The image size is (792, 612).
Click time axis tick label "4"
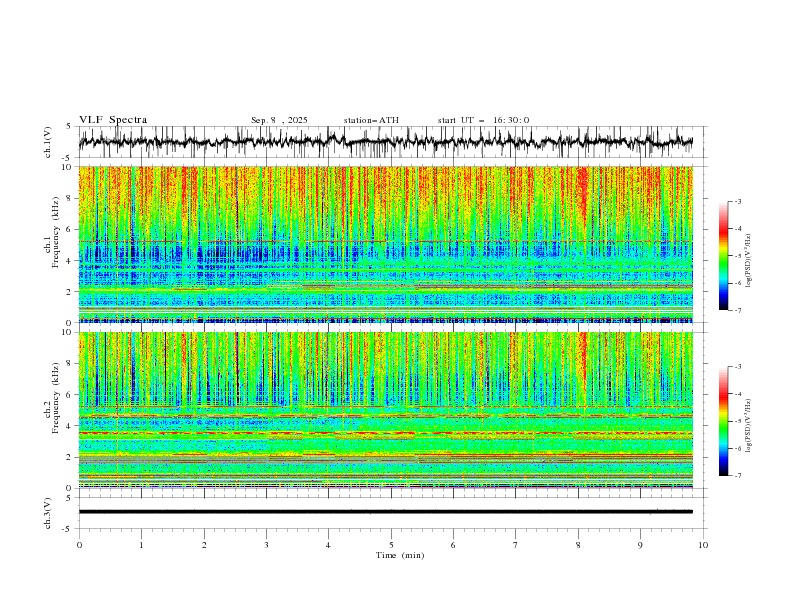[328, 545]
